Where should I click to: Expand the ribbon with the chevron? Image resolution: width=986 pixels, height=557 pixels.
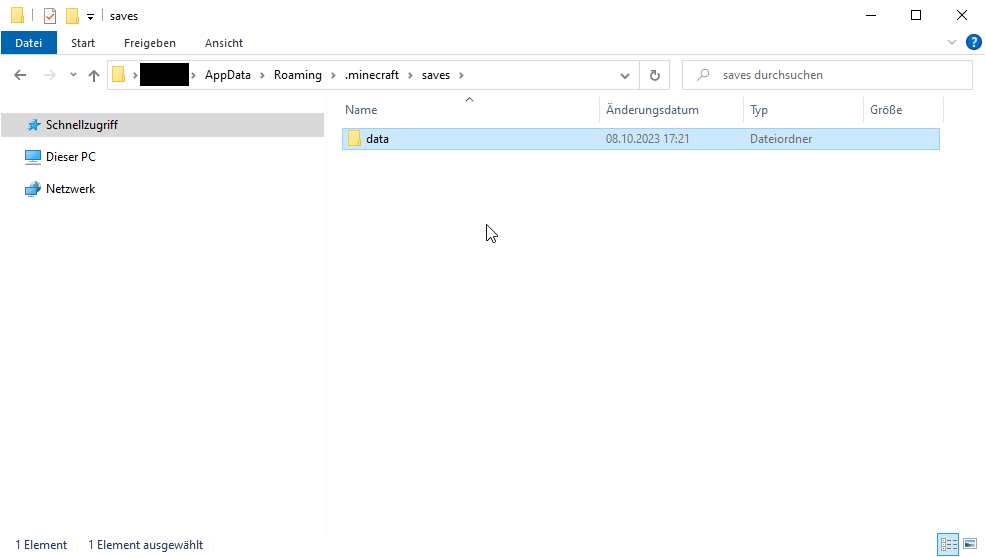[951, 42]
